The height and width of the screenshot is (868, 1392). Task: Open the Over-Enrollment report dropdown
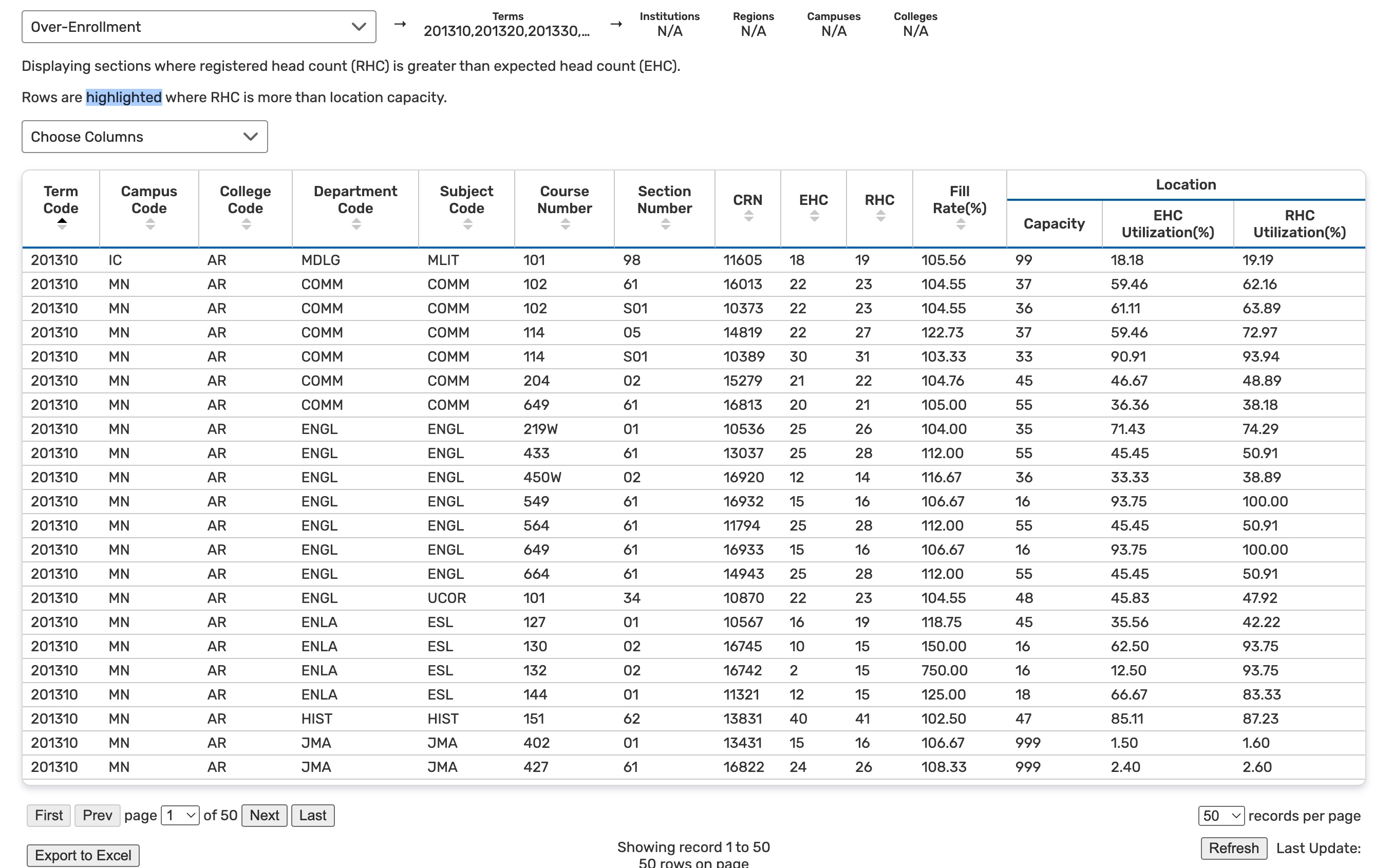199,27
